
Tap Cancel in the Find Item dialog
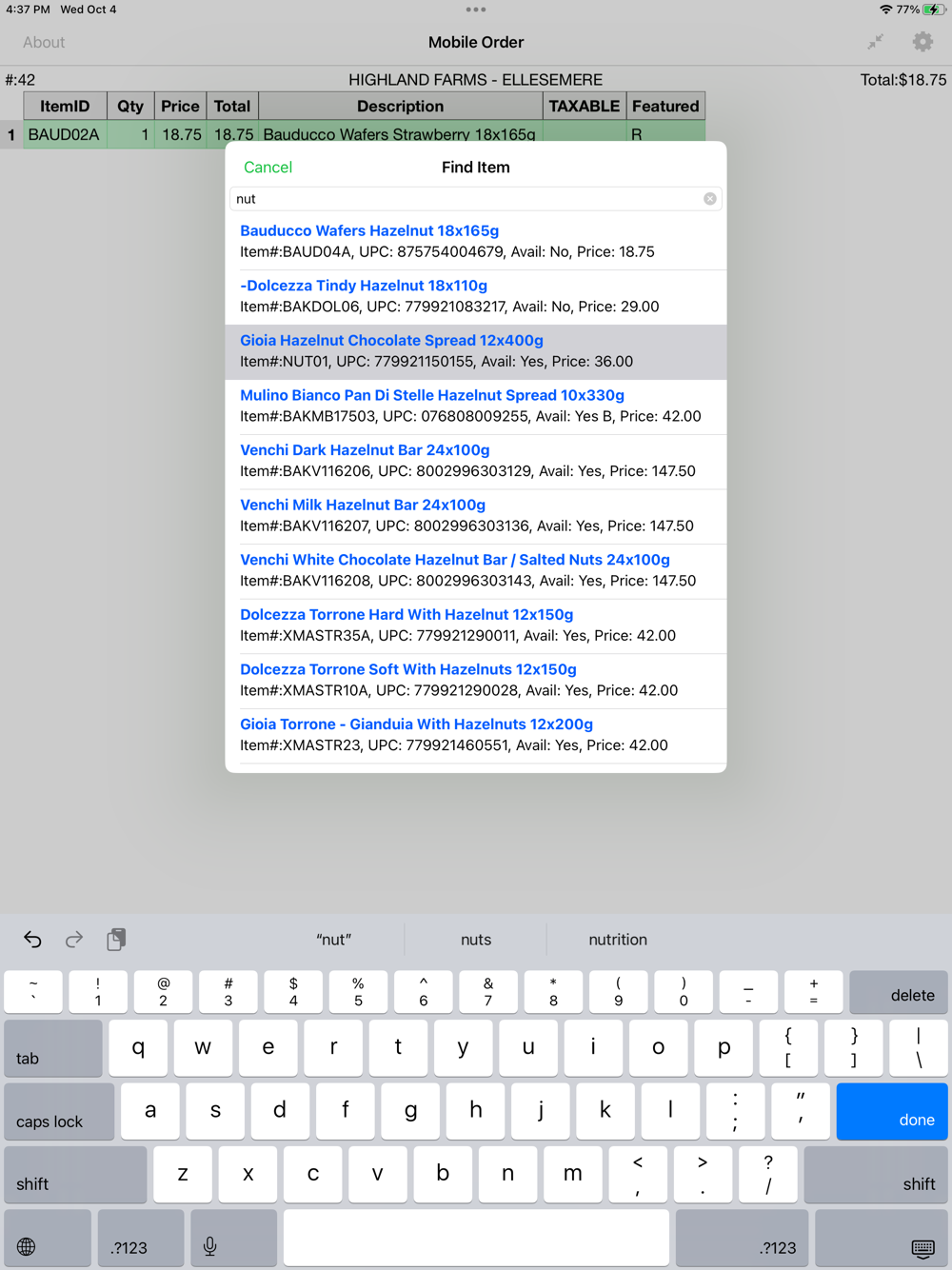pos(268,168)
